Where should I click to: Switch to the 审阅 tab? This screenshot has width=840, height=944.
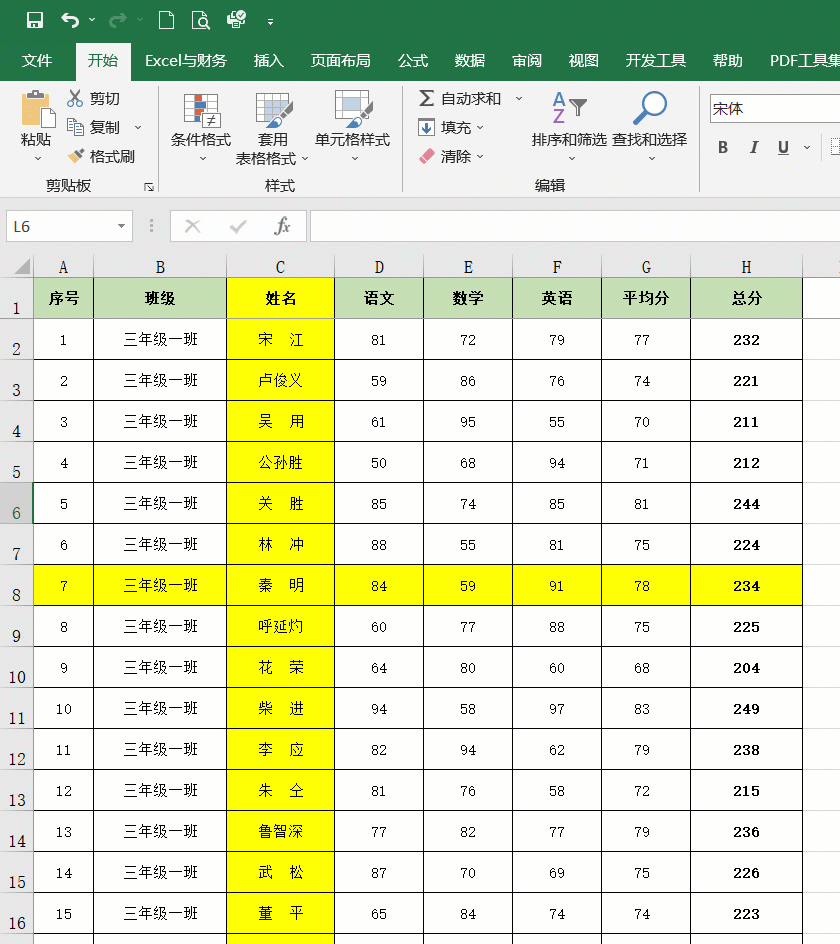(527, 61)
